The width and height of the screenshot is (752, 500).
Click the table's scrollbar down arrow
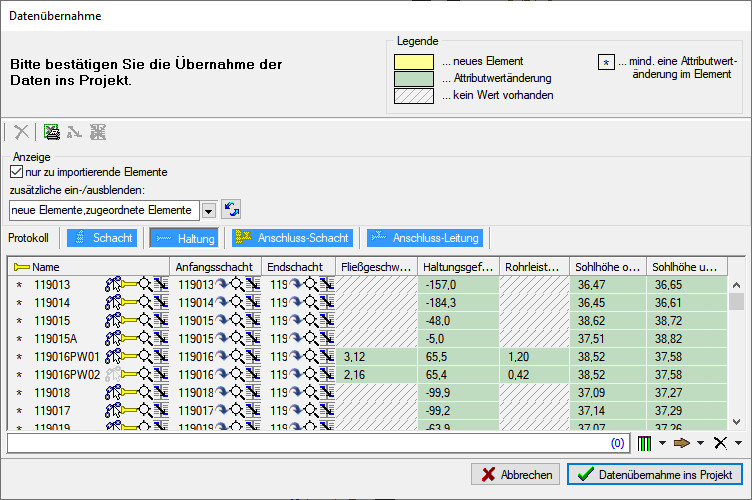point(736,423)
